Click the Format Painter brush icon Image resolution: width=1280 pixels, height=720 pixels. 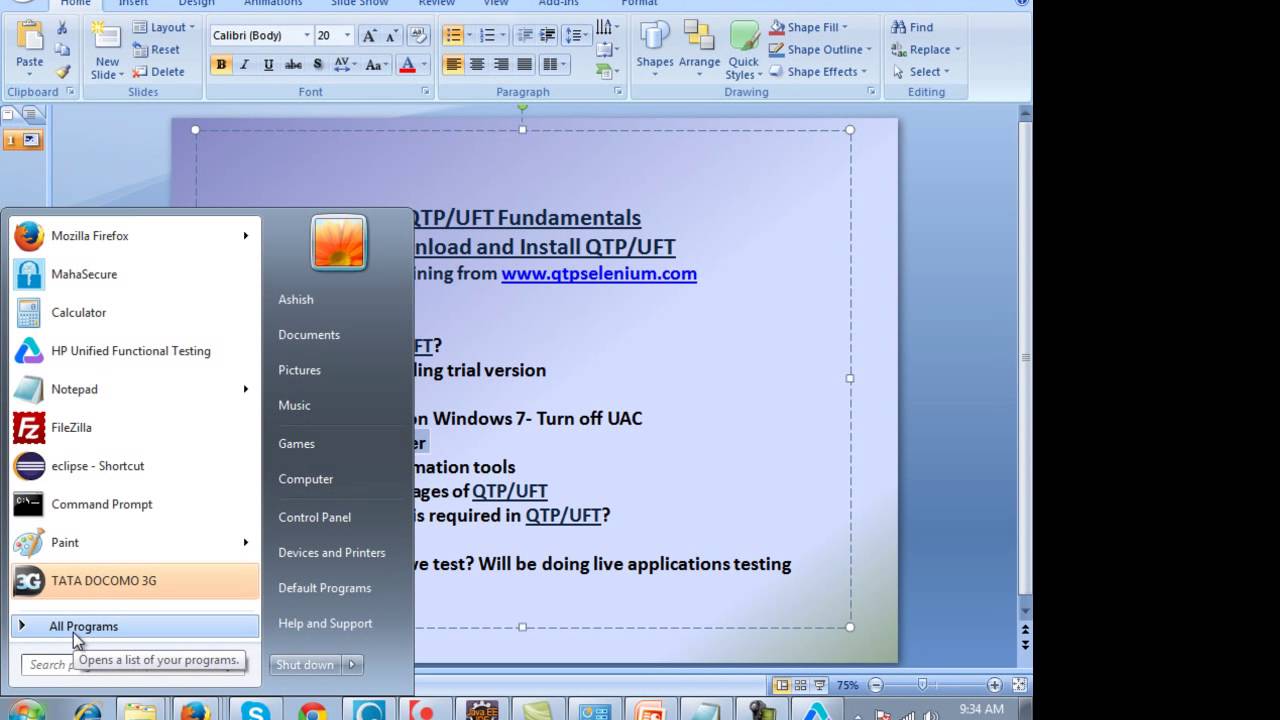[62, 72]
